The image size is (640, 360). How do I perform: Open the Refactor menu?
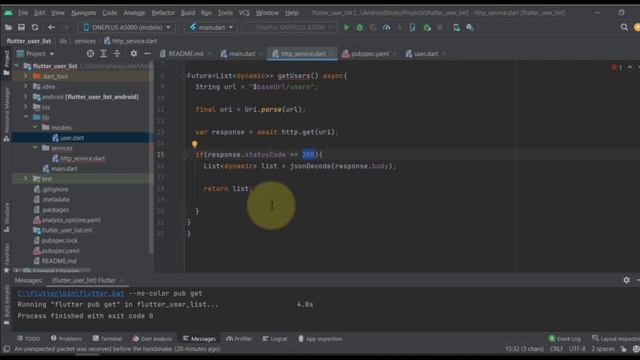point(163,13)
